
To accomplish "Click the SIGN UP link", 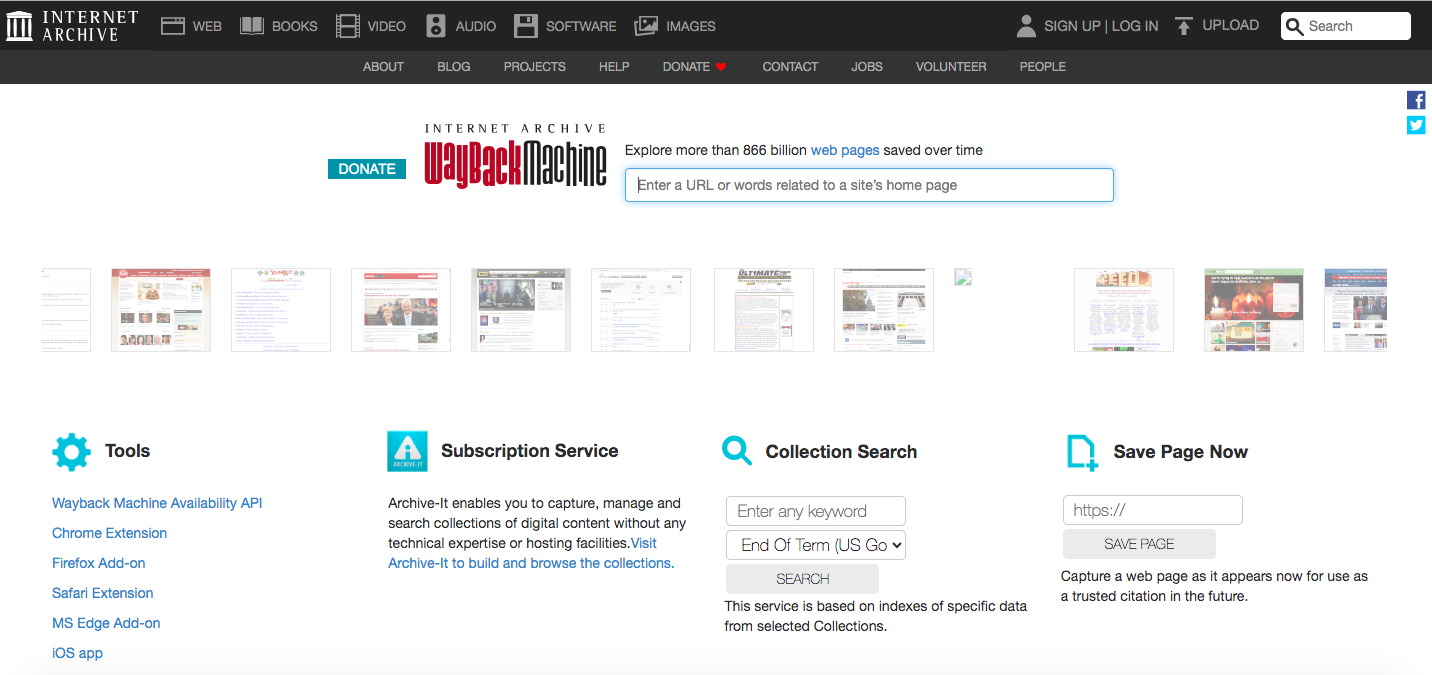I will pos(1072,26).
